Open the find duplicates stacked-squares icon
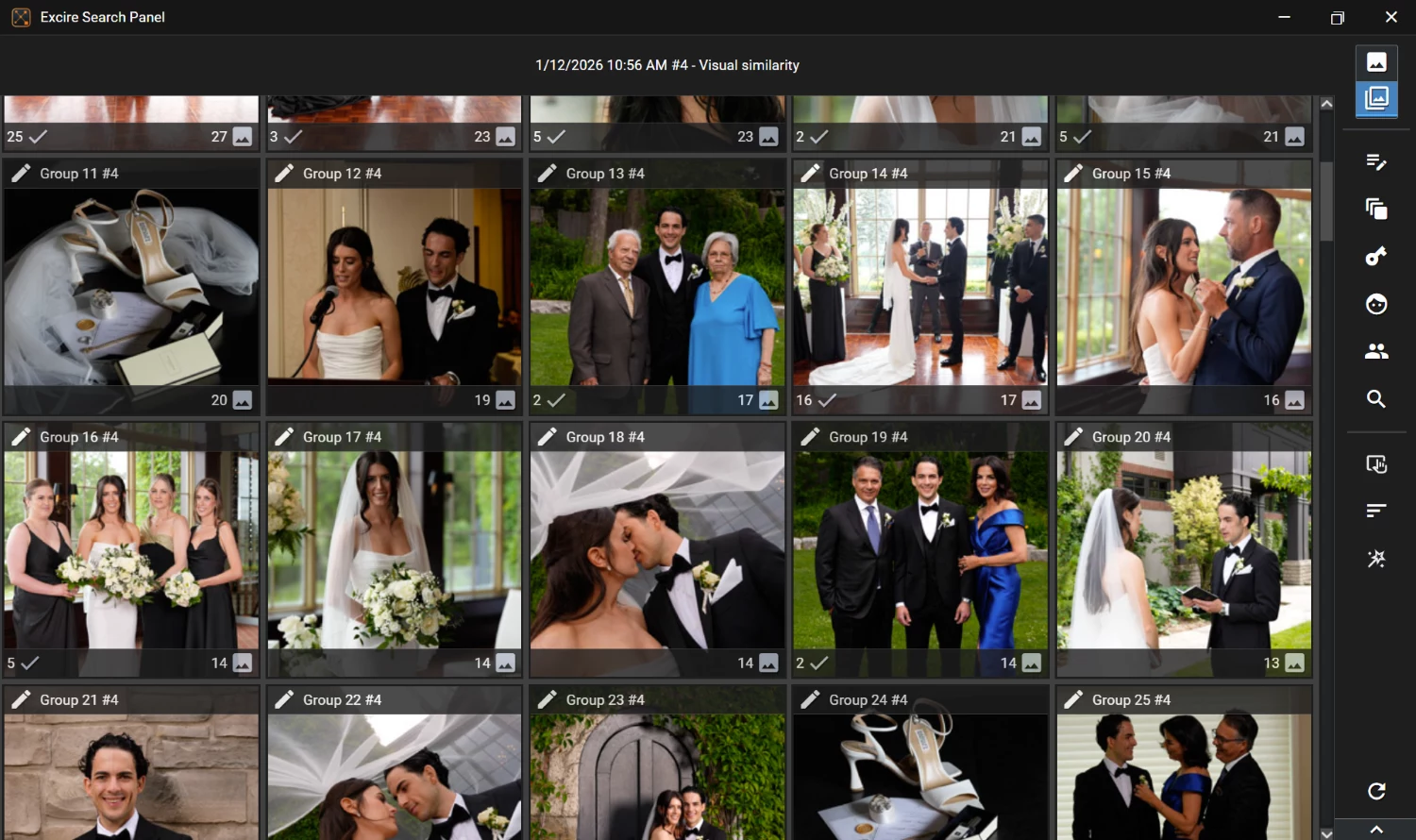Image resolution: width=1416 pixels, height=840 pixels. 1376,209
